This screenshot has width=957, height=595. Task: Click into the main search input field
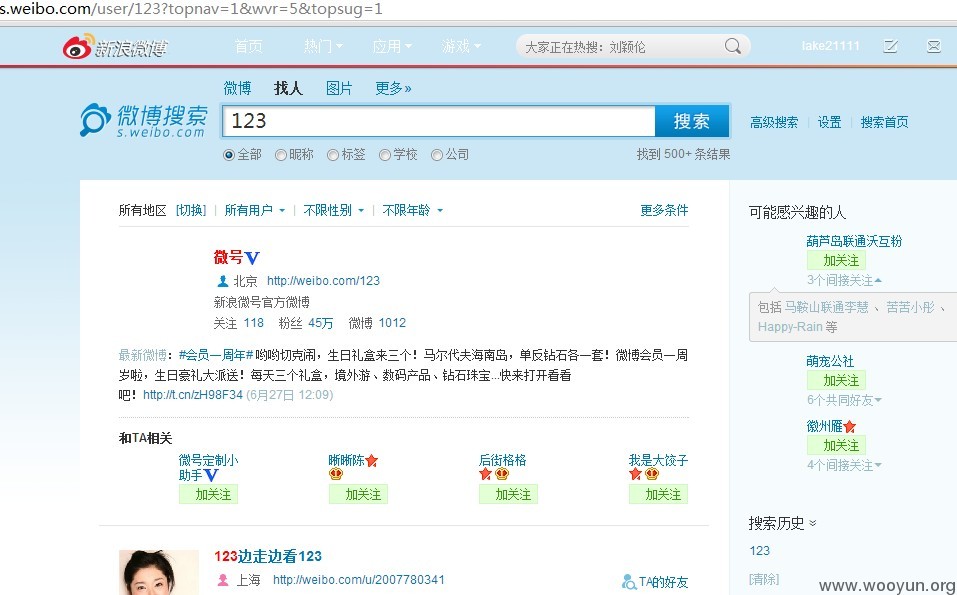pos(438,121)
